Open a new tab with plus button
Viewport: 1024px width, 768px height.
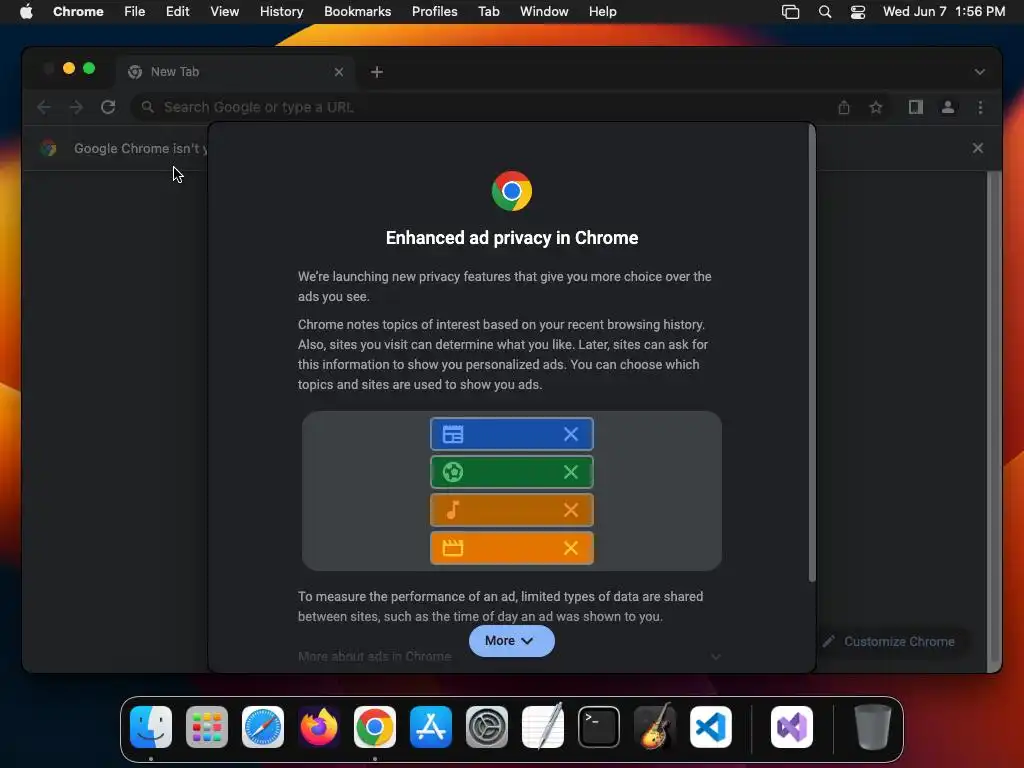(377, 72)
